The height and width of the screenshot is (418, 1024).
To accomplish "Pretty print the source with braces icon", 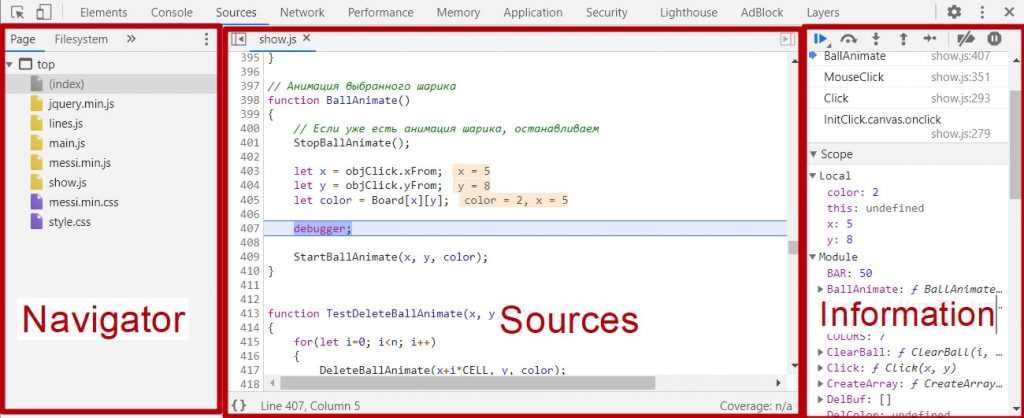I will (x=239, y=406).
